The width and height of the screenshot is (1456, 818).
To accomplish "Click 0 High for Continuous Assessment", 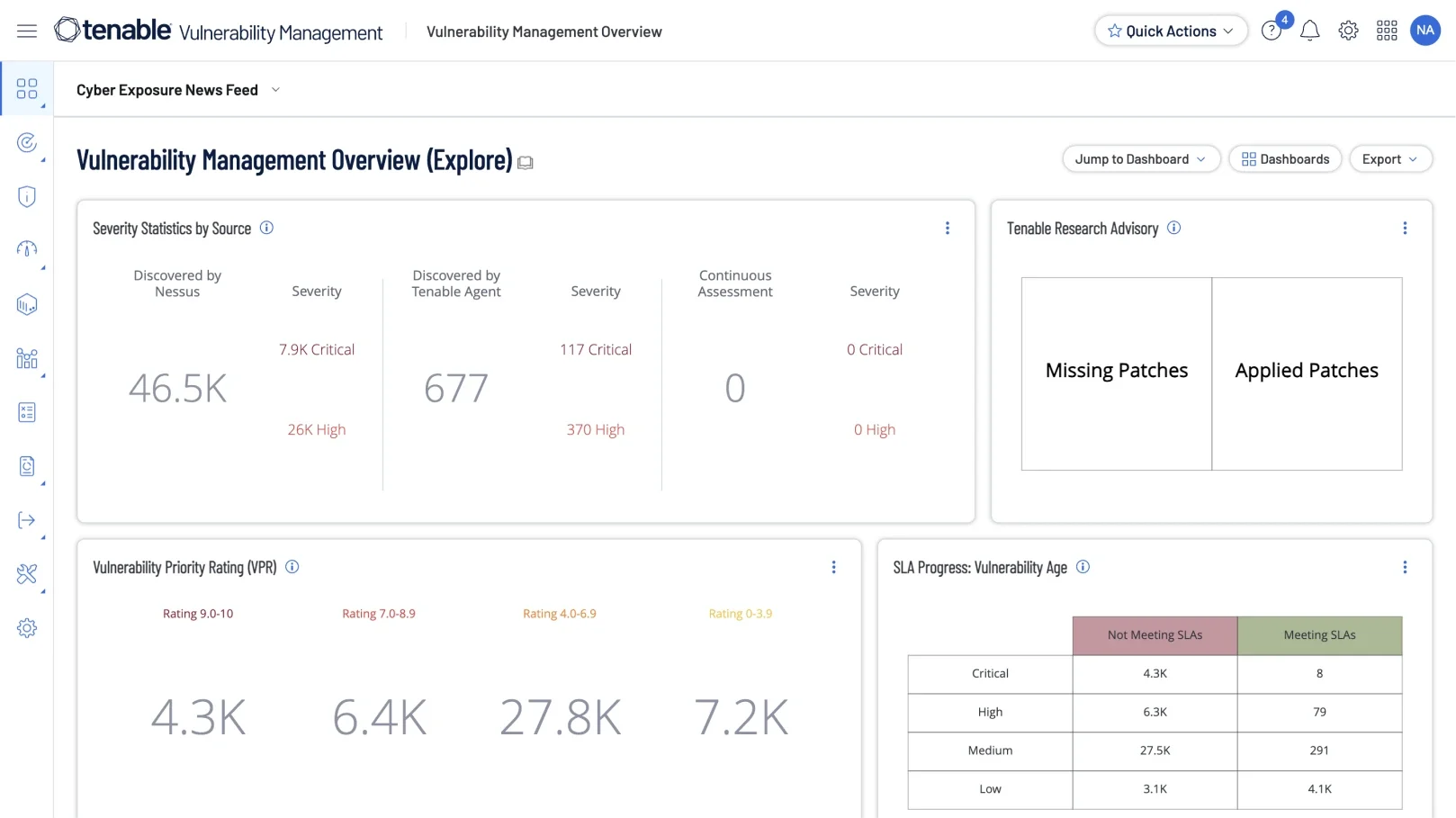I will pos(875,429).
